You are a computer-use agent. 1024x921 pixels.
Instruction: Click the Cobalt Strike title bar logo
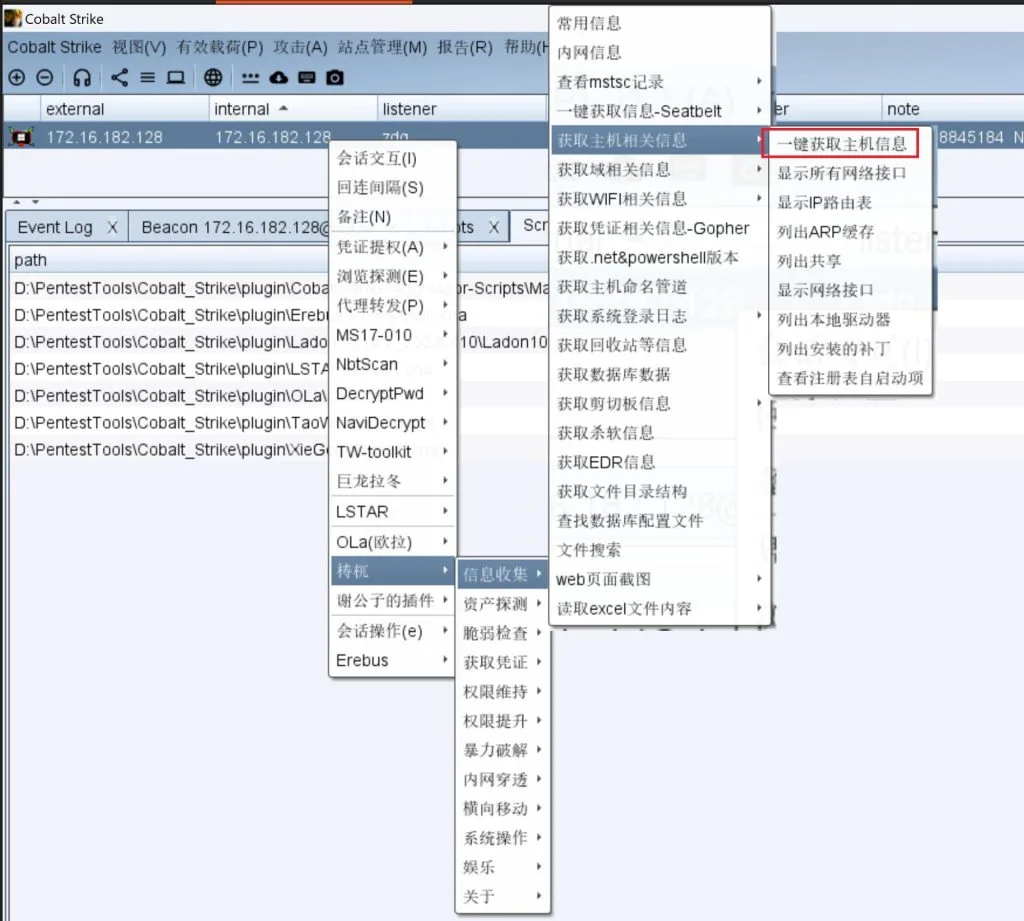(x=12, y=18)
